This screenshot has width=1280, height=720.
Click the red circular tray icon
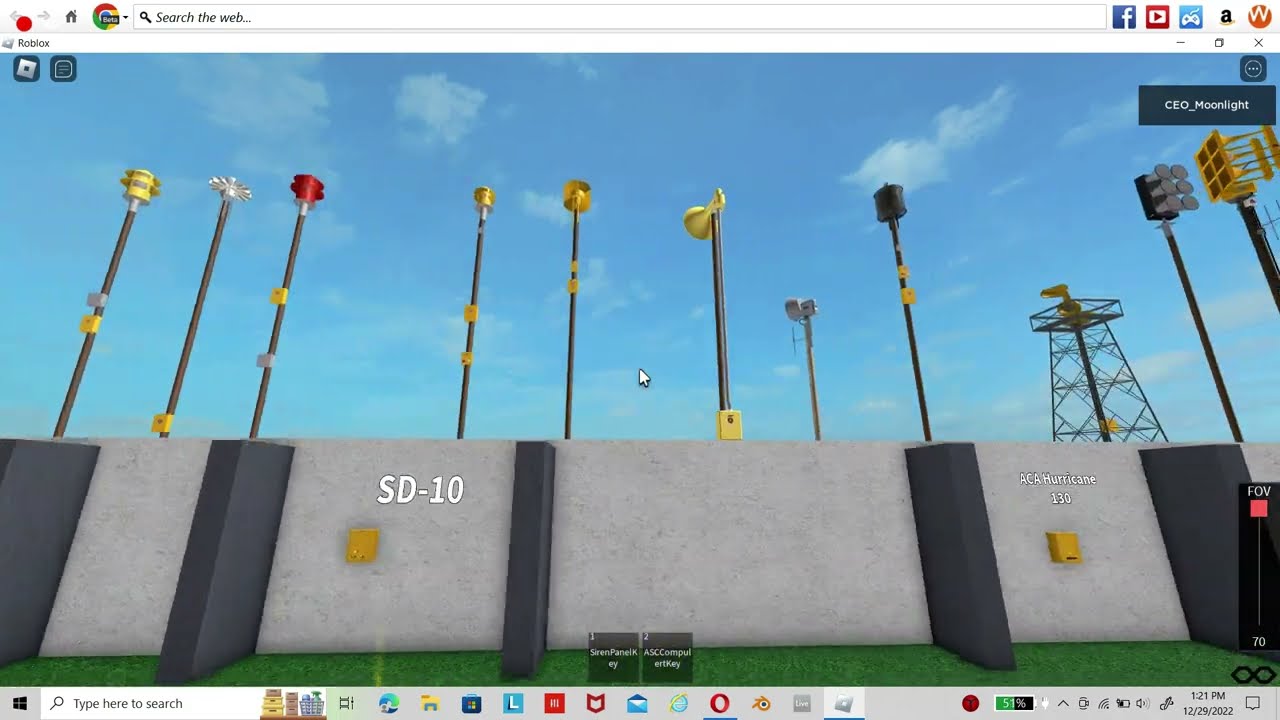970,703
